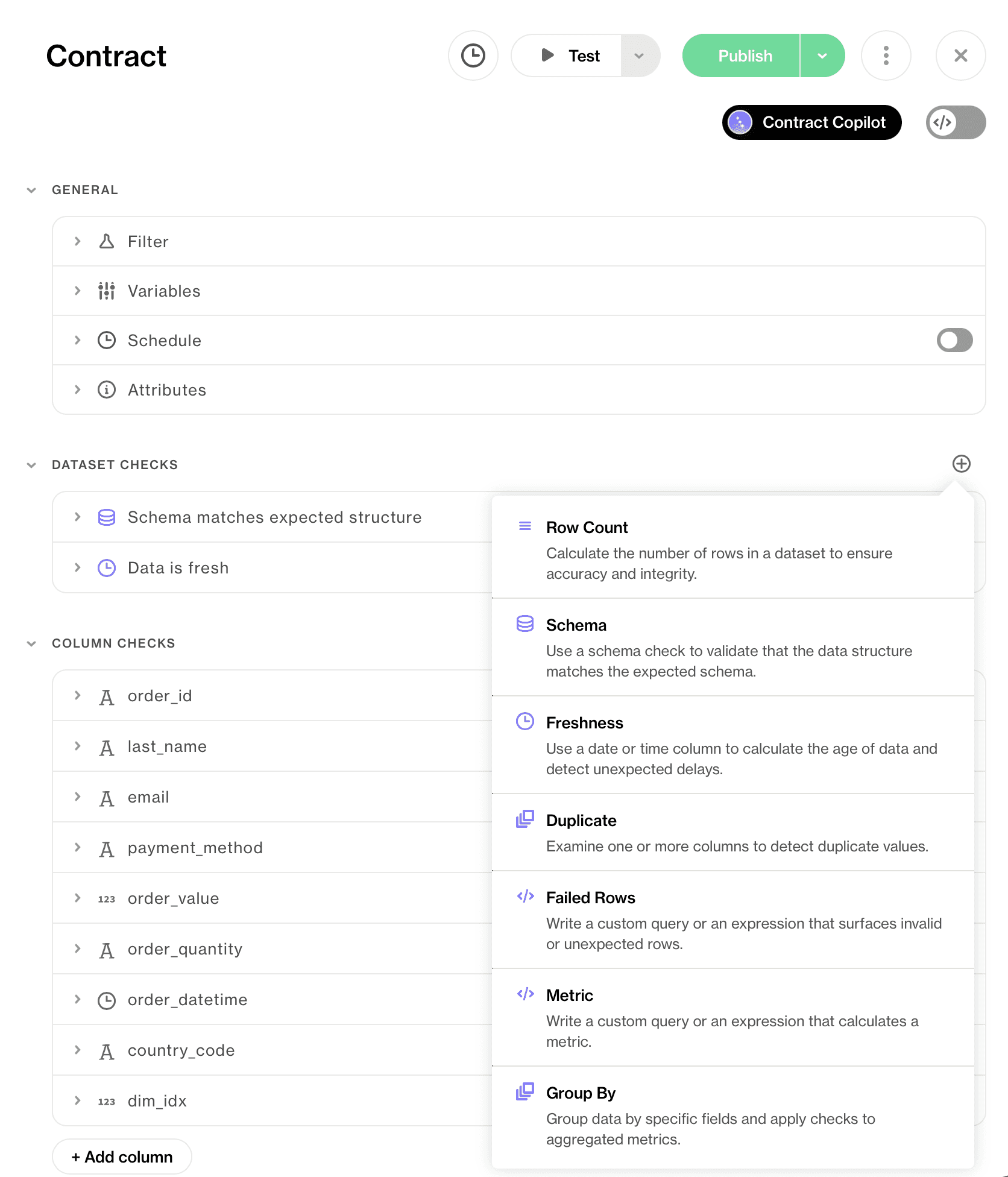Select Failed Rows check from menu

point(733,920)
